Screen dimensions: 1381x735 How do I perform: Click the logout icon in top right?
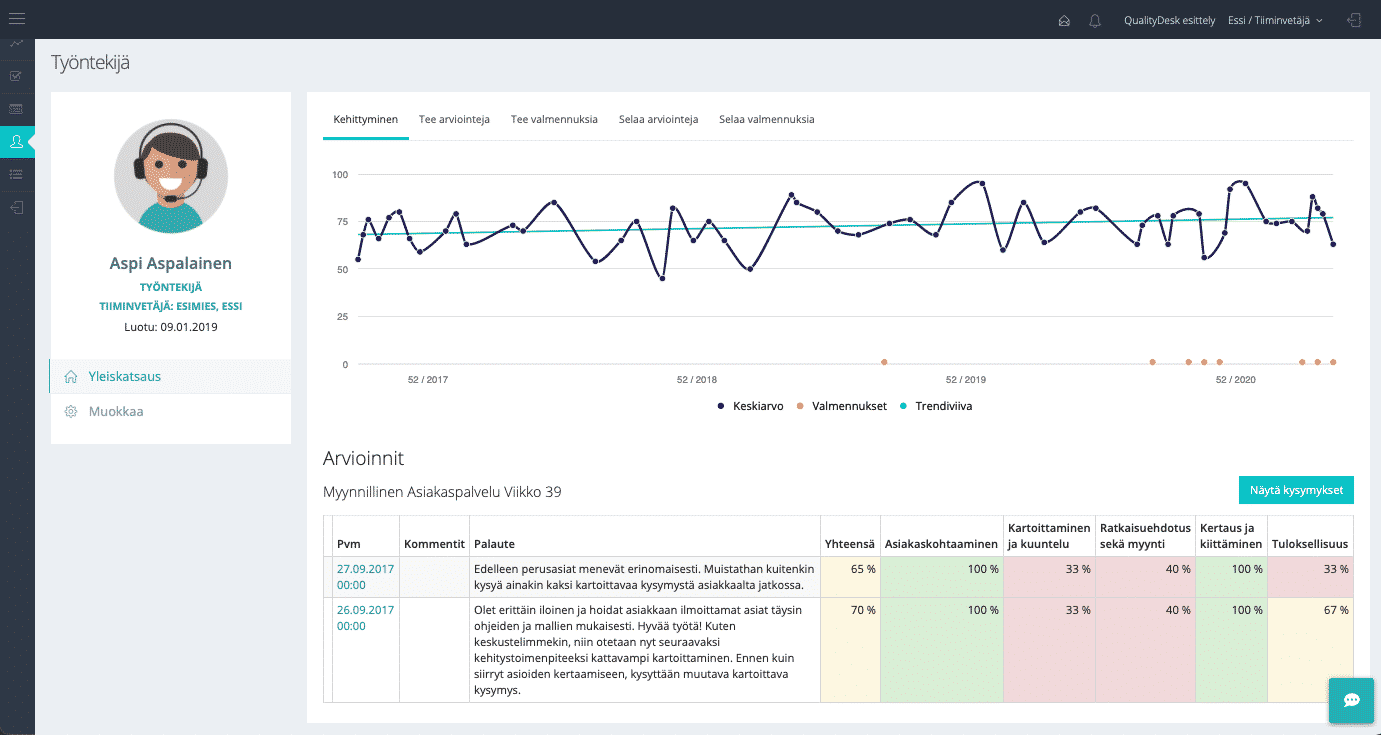1354,20
